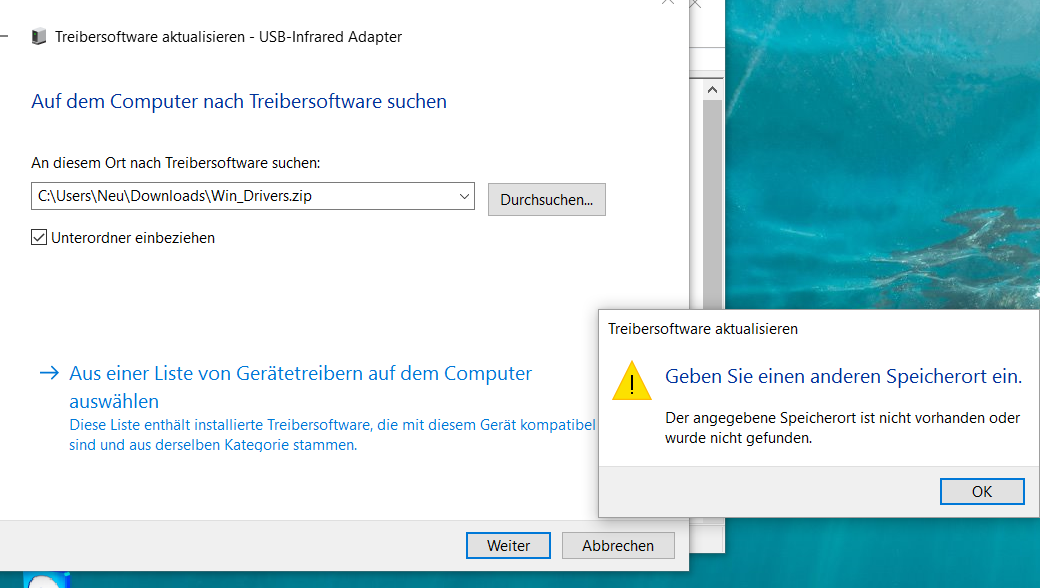Click the USB-Infrared Adapter device icon
This screenshot has height=588, width=1040.
click(x=39, y=36)
